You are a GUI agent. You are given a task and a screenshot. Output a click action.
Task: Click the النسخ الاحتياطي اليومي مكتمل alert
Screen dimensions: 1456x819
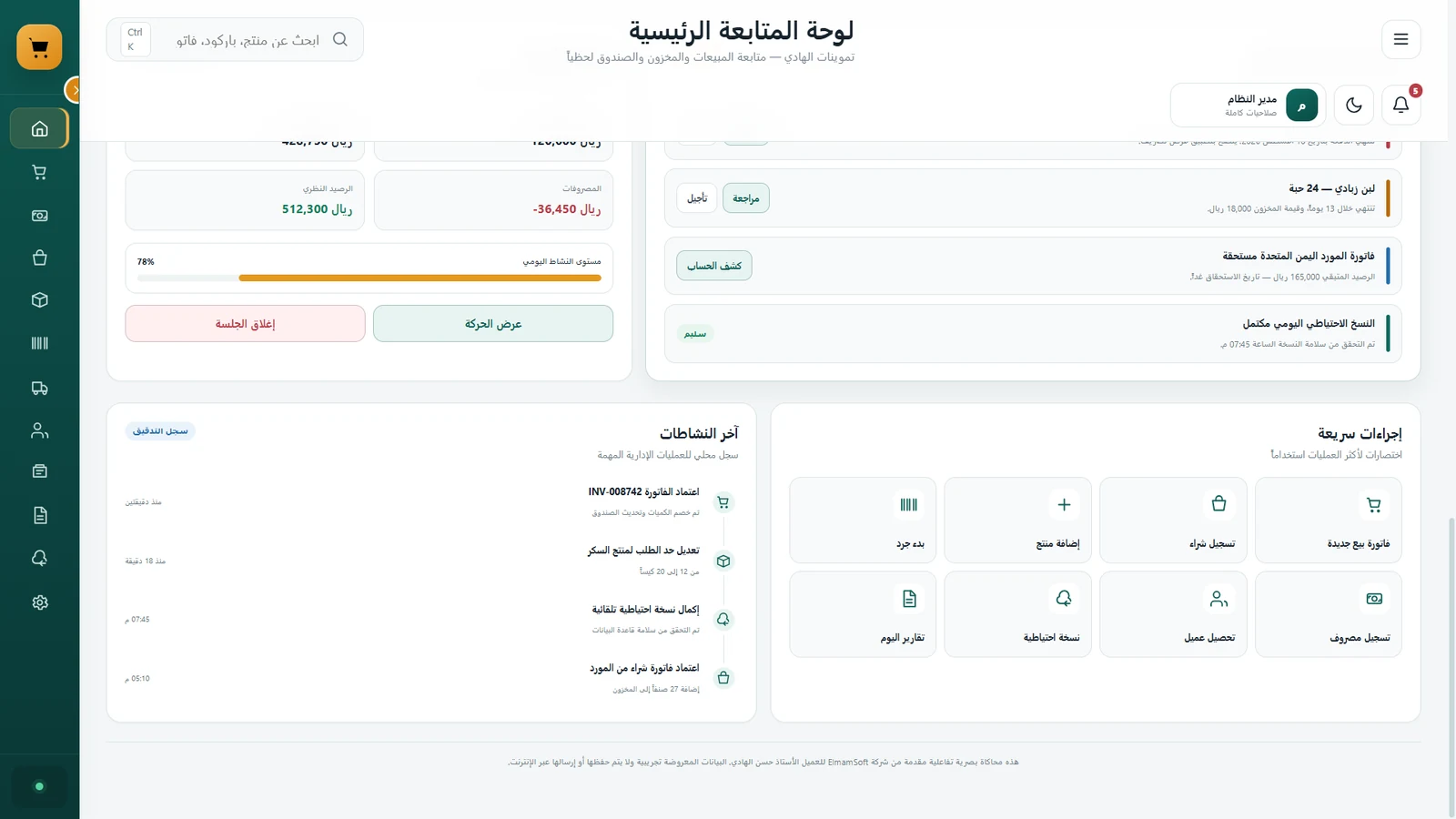tap(1033, 334)
